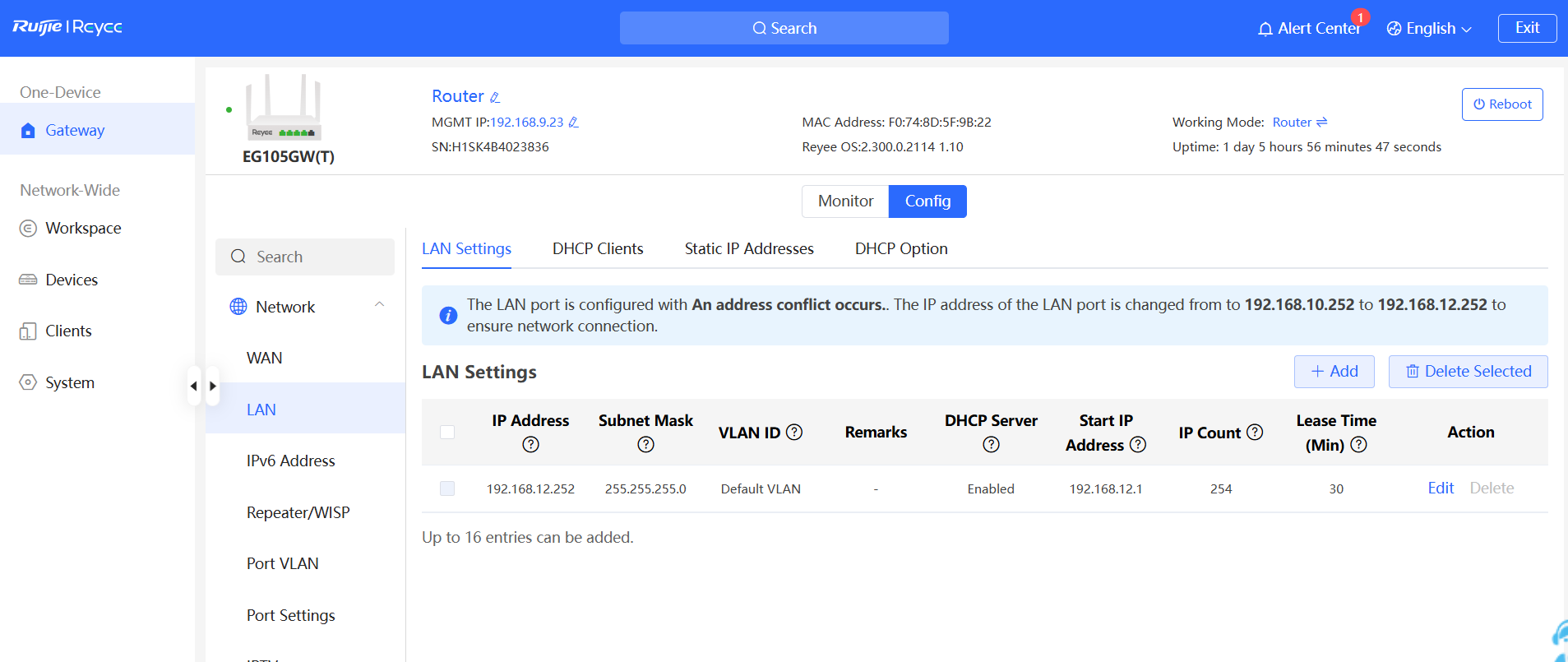Collapse the Network menu section
1568x662 pixels.
click(379, 305)
